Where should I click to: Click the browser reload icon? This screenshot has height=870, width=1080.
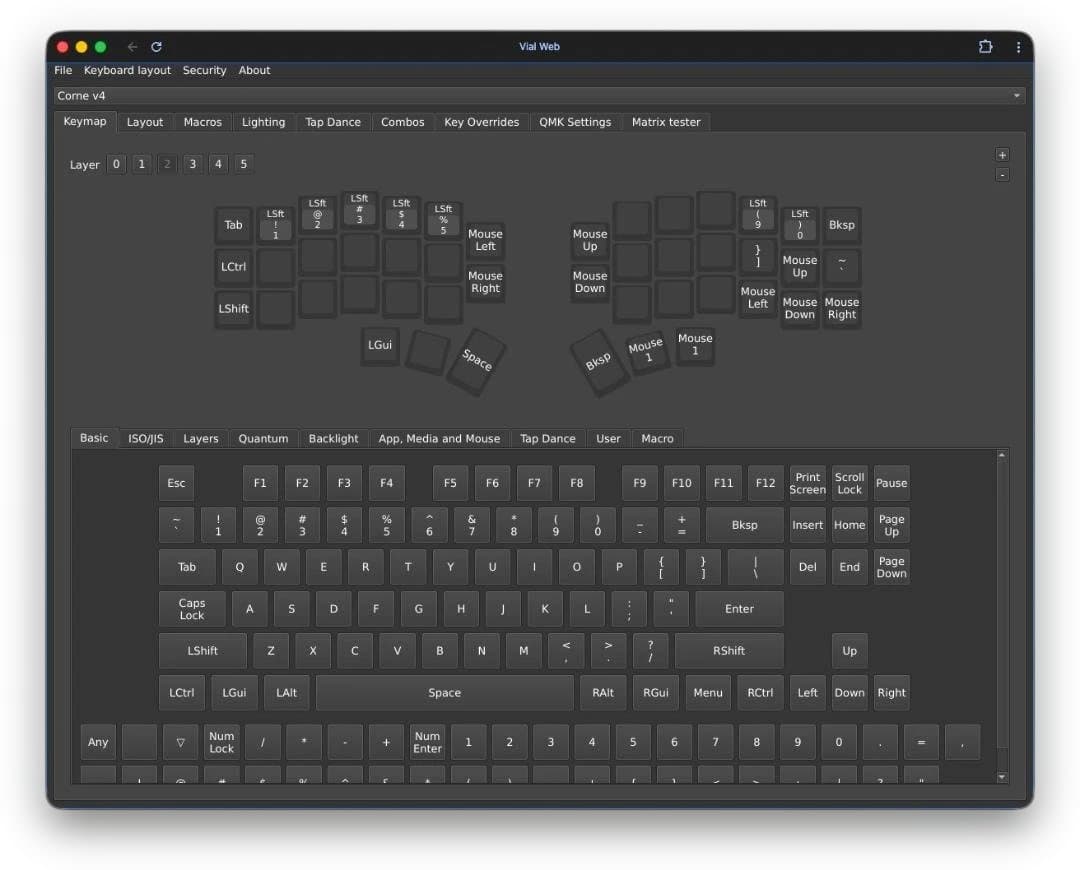(x=156, y=46)
